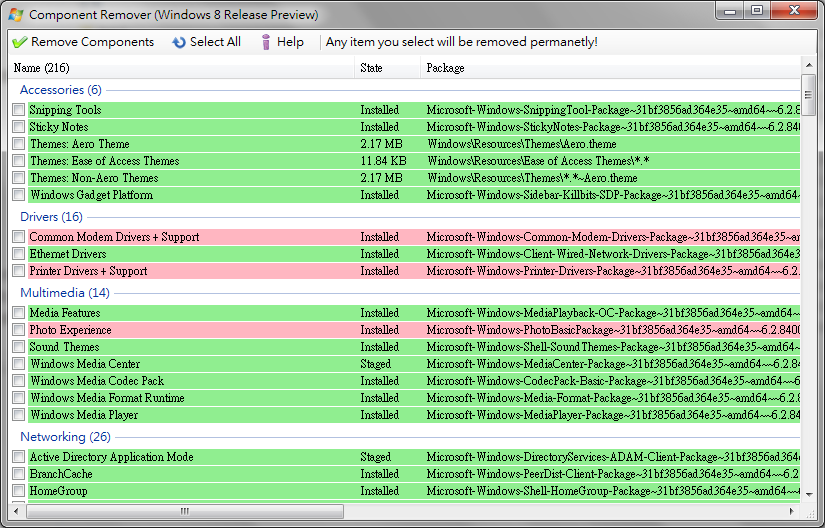The image size is (825, 528).
Task: Collapse the Networking (26) group header
Action: [x=66, y=437]
